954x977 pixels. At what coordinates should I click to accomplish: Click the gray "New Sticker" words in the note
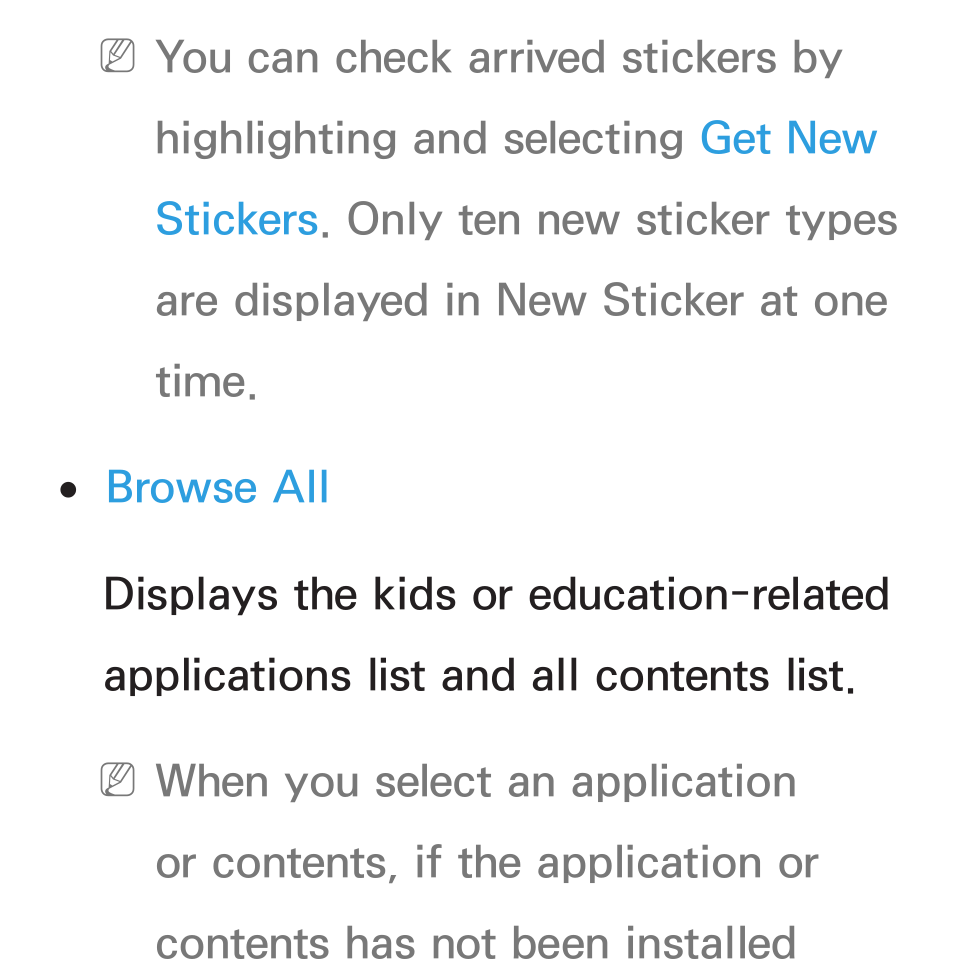point(620,300)
